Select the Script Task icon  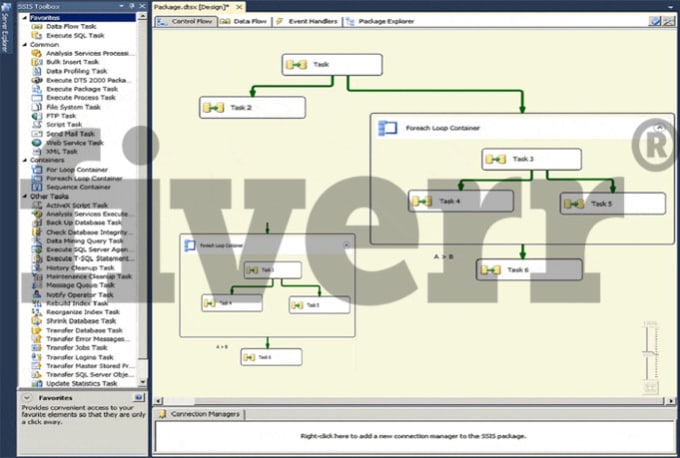click(37, 124)
